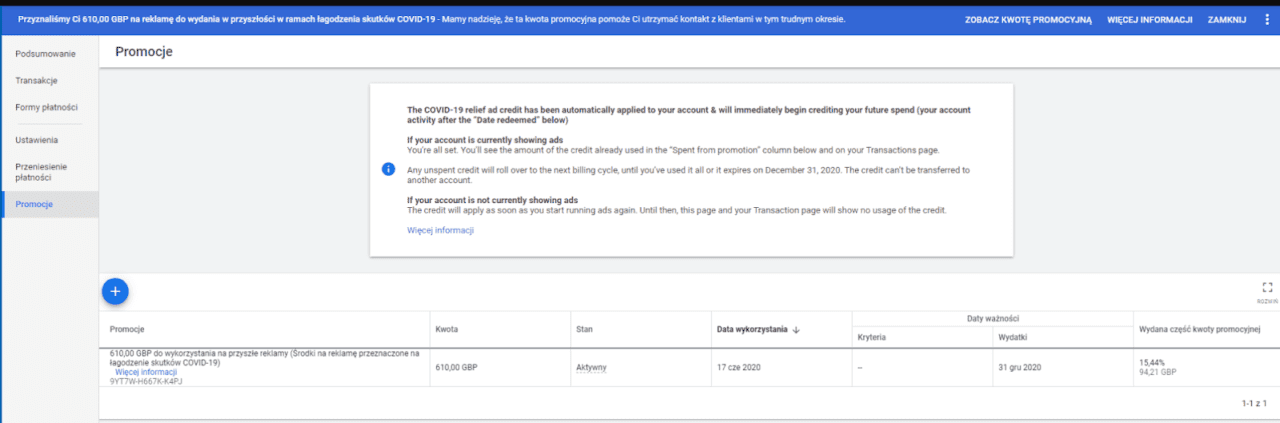1280x423 pixels.
Task: Click the Wydatki column header
Action: click(1013, 337)
